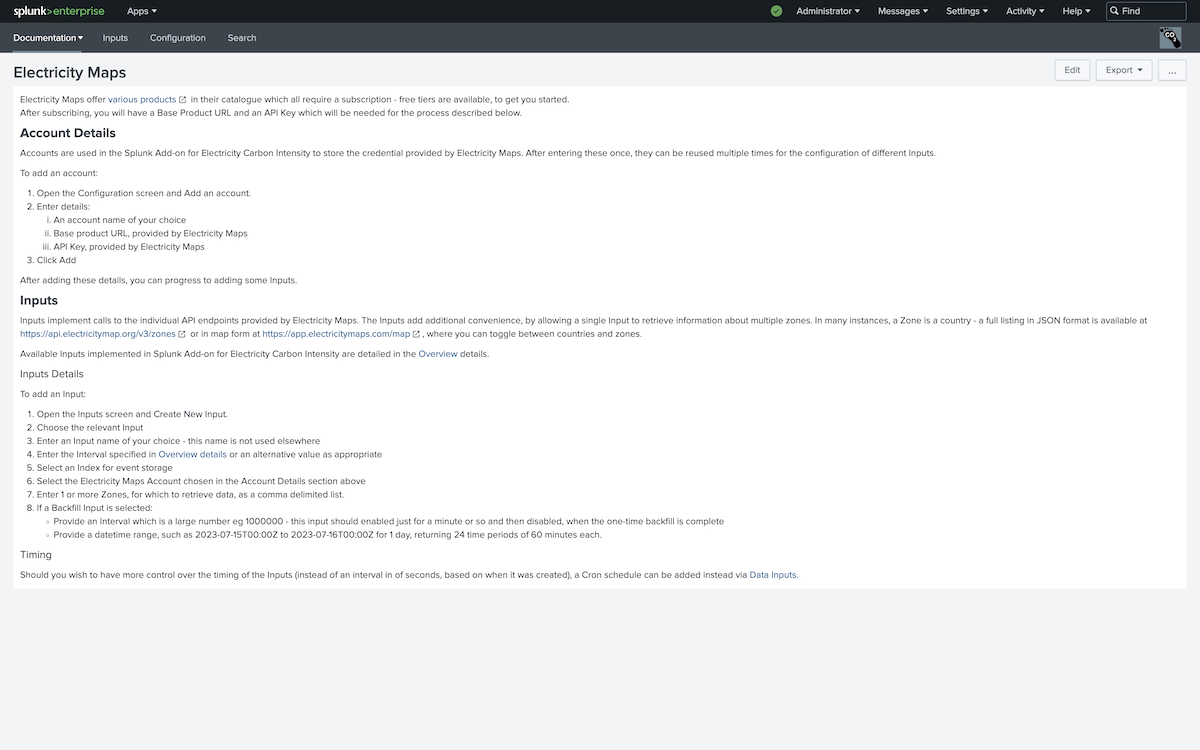Click the Overview link in Inputs section
This screenshot has height=750, width=1200.
(x=437, y=354)
